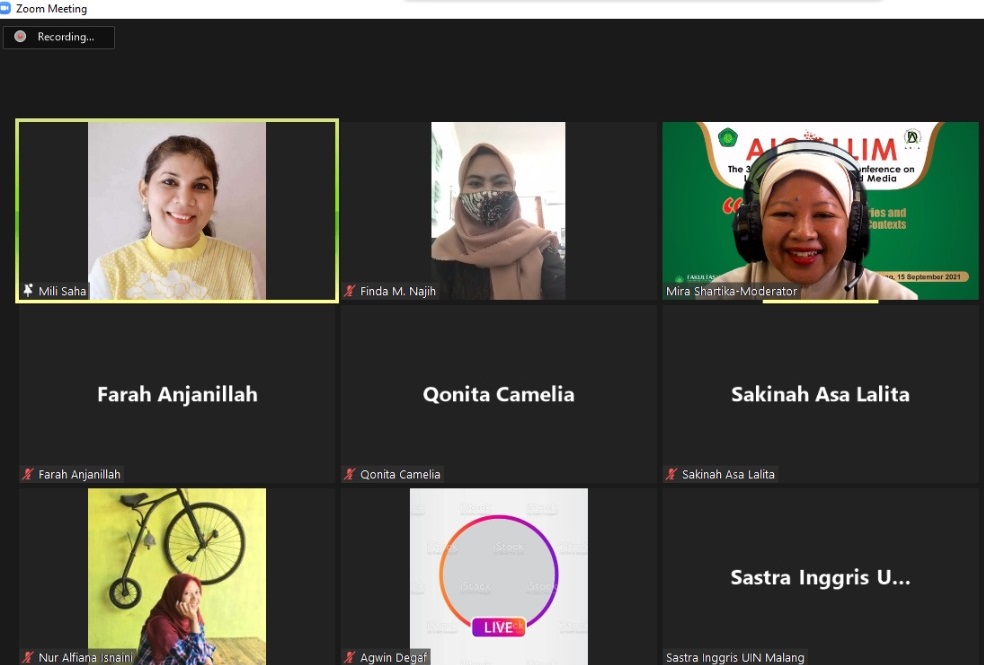Select the Sastra Inggris UIN Malang tile
Image resolution: width=984 pixels, height=665 pixels.
[820, 577]
